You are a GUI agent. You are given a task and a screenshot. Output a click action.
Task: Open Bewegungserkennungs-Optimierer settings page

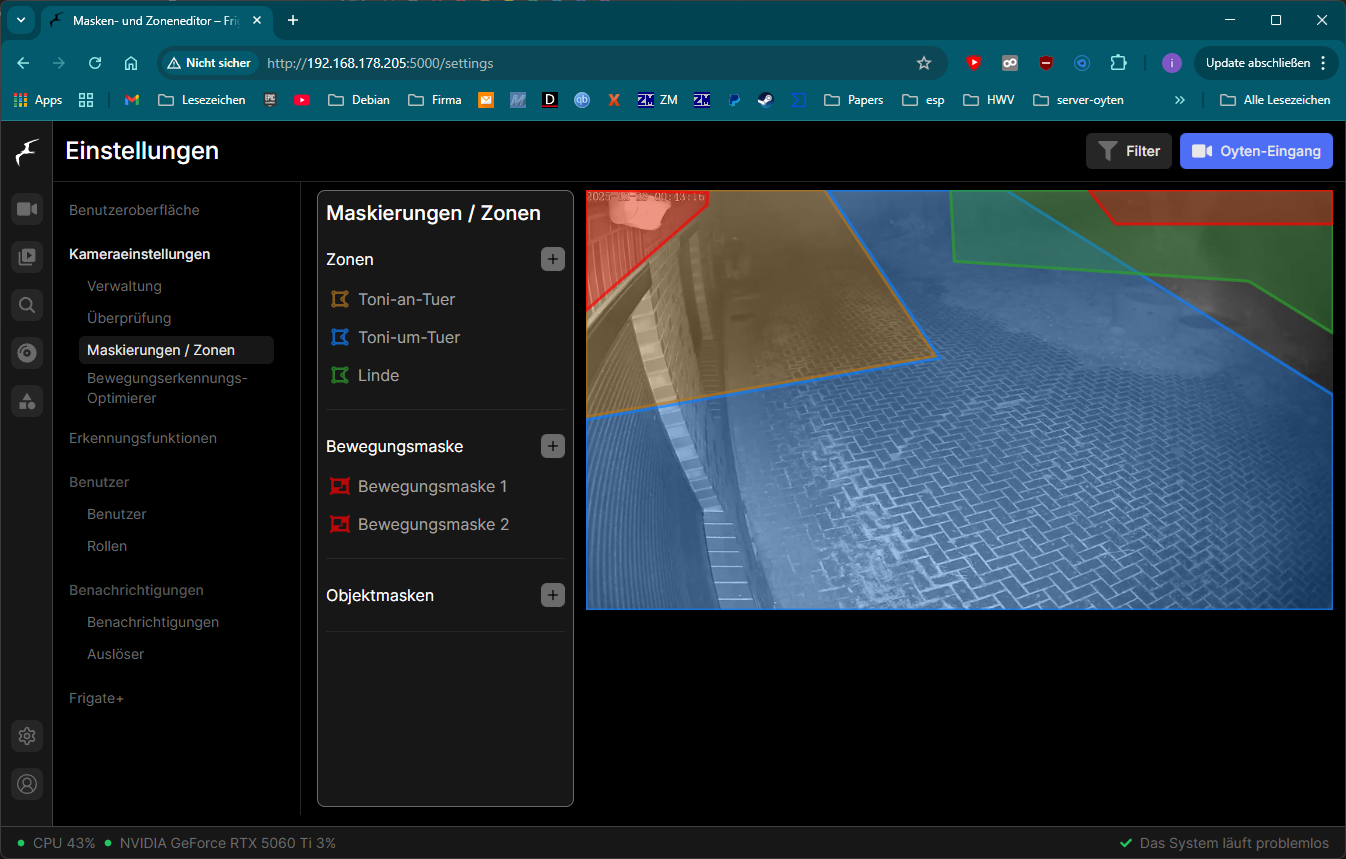coord(166,388)
